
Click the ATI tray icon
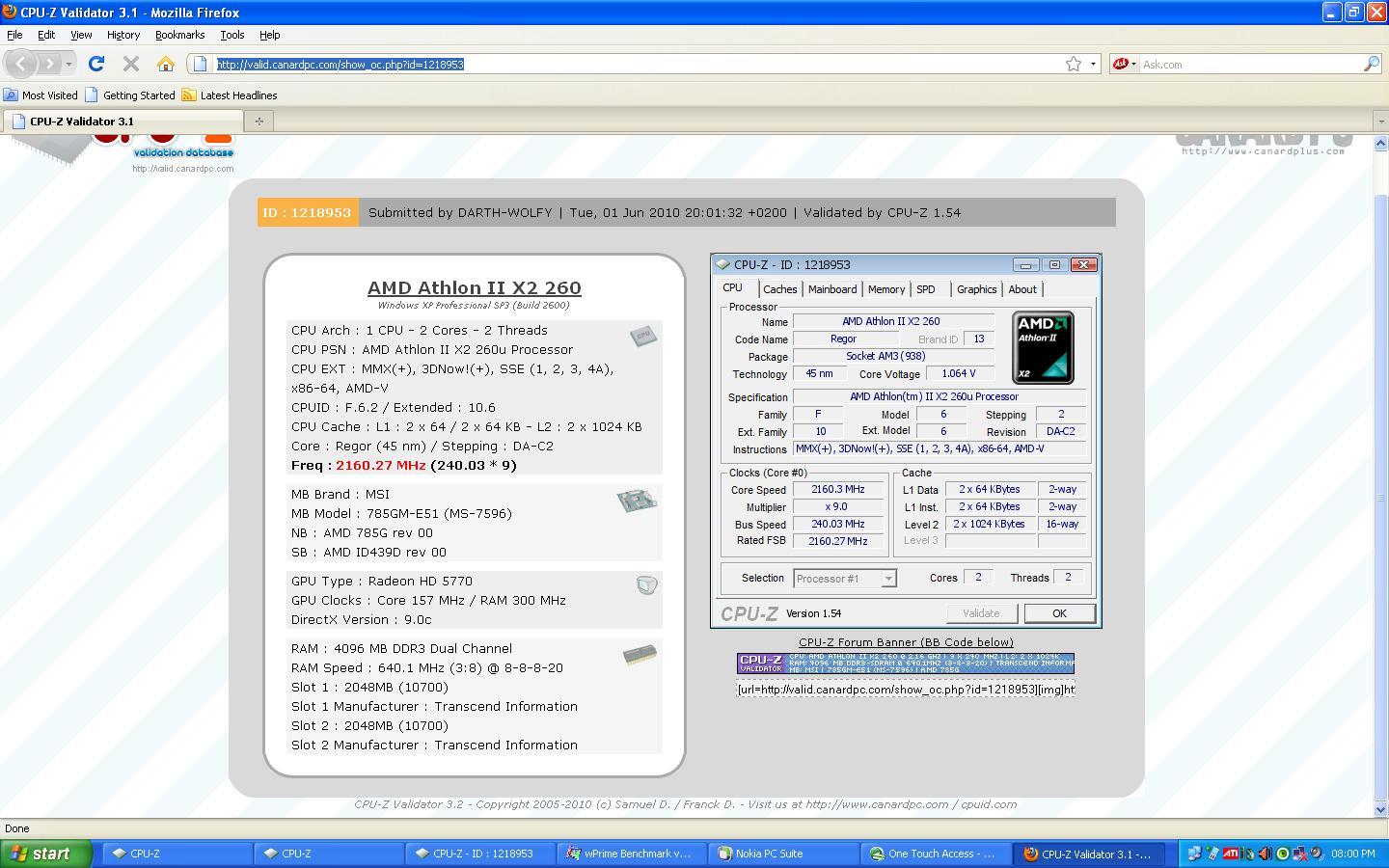(x=1231, y=854)
